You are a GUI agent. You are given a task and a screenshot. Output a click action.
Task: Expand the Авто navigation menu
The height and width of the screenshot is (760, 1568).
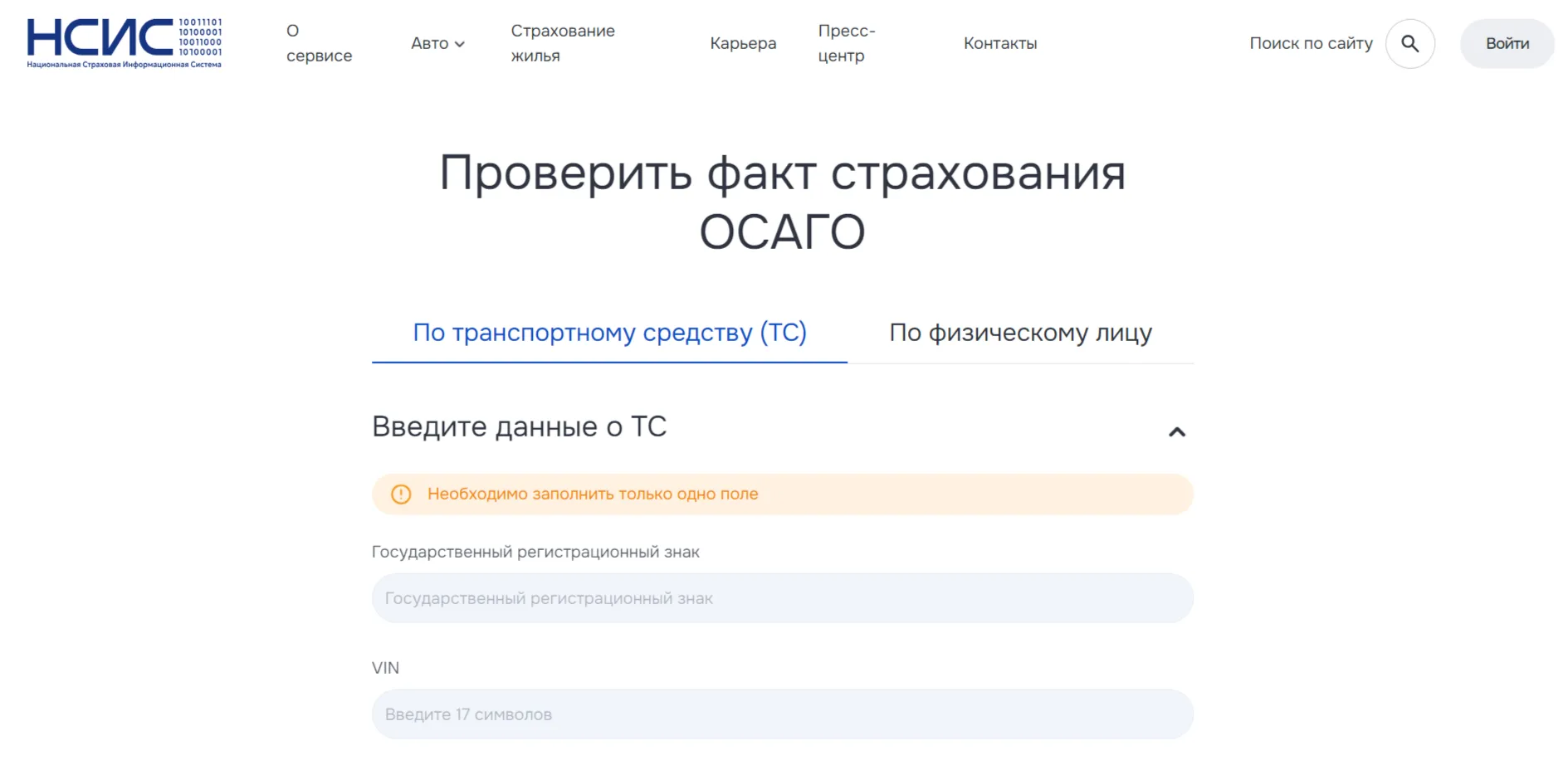pos(431,43)
